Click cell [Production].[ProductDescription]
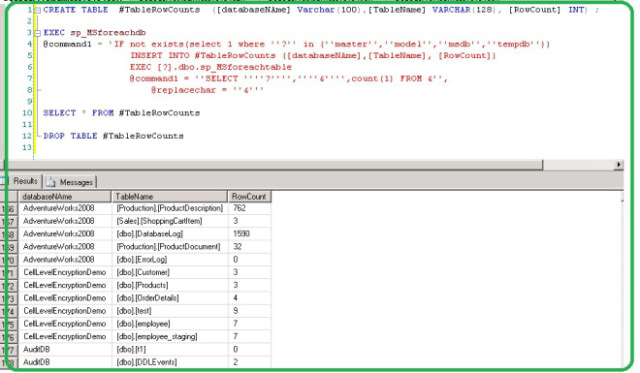The height and width of the screenshot is (373, 640). [x=169, y=208]
